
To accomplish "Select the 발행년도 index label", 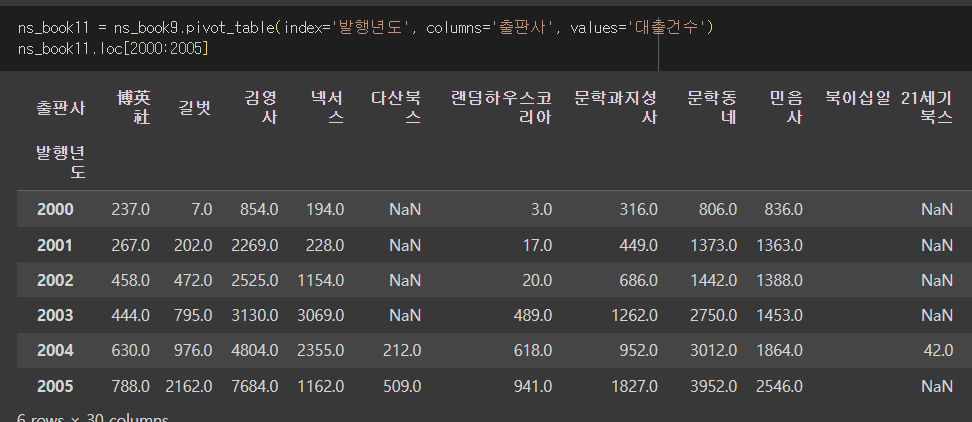I will pyautogui.click(x=60, y=161).
